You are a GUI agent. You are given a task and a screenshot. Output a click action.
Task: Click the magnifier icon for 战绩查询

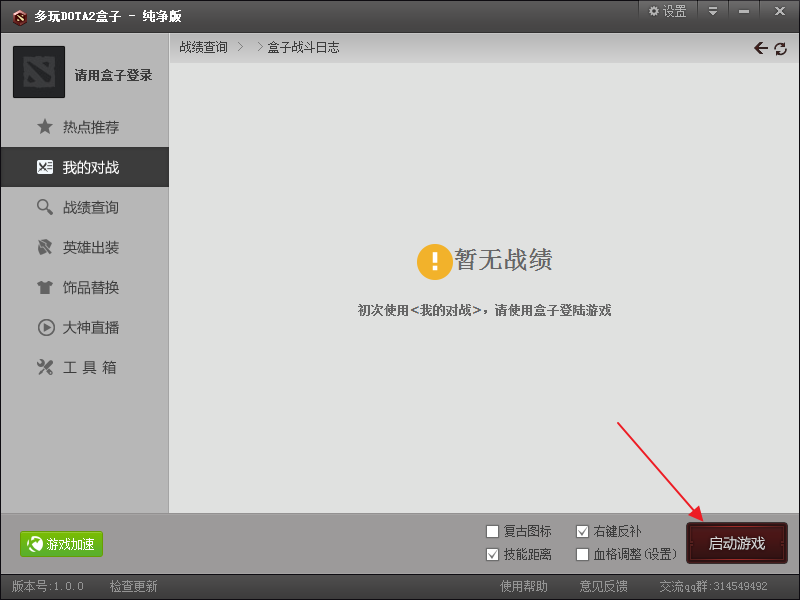point(45,207)
